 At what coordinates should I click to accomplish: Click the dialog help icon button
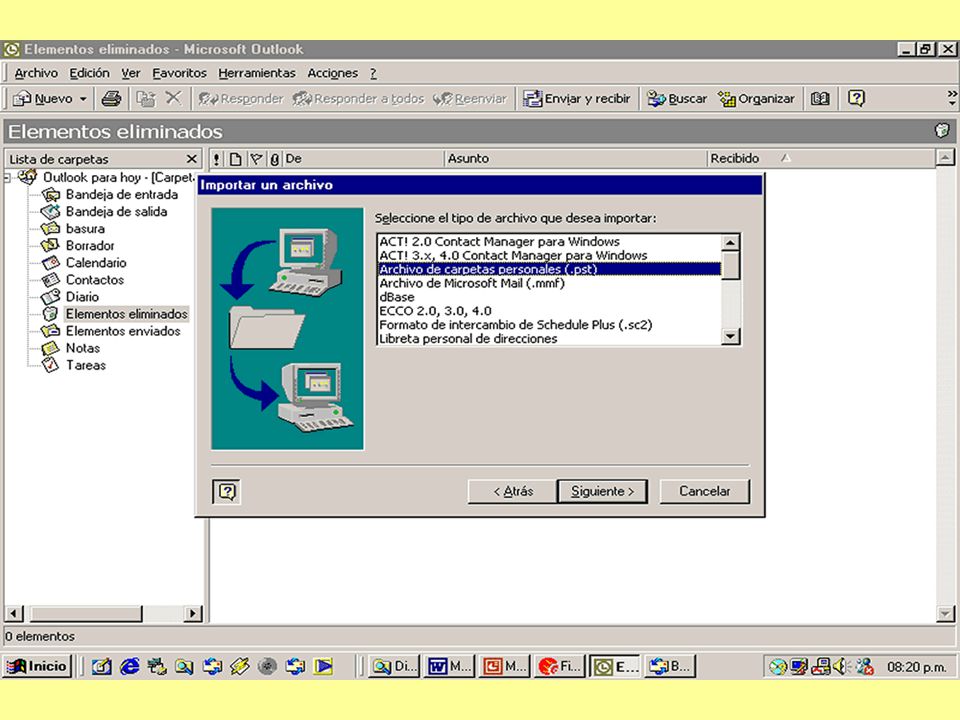click(x=227, y=492)
